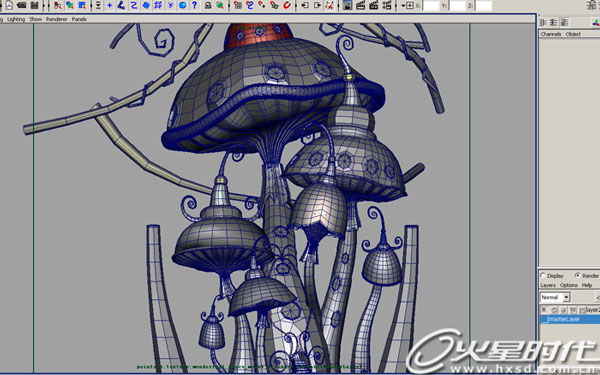The height and width of the screenshot is (375, 600).
Task: Select the masterLayer row
Action: pyautogui.click(x=570, y=319)
